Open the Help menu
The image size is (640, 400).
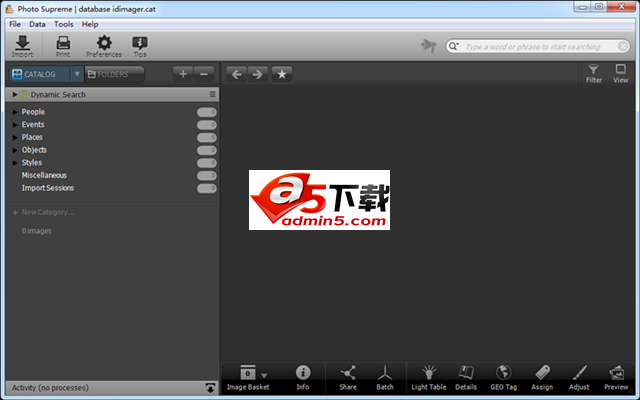(x=90, y=24)
